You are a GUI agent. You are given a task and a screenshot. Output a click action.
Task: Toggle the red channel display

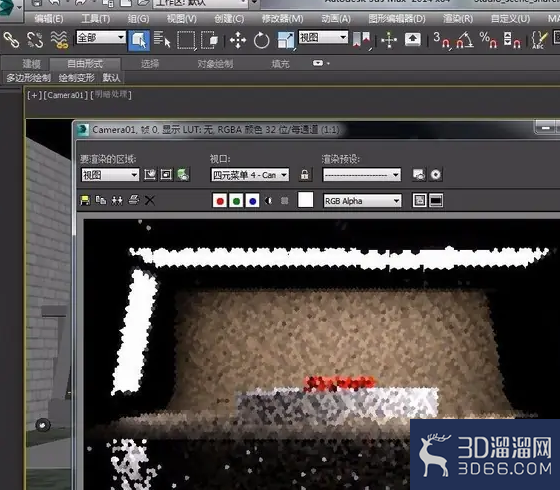220,201
